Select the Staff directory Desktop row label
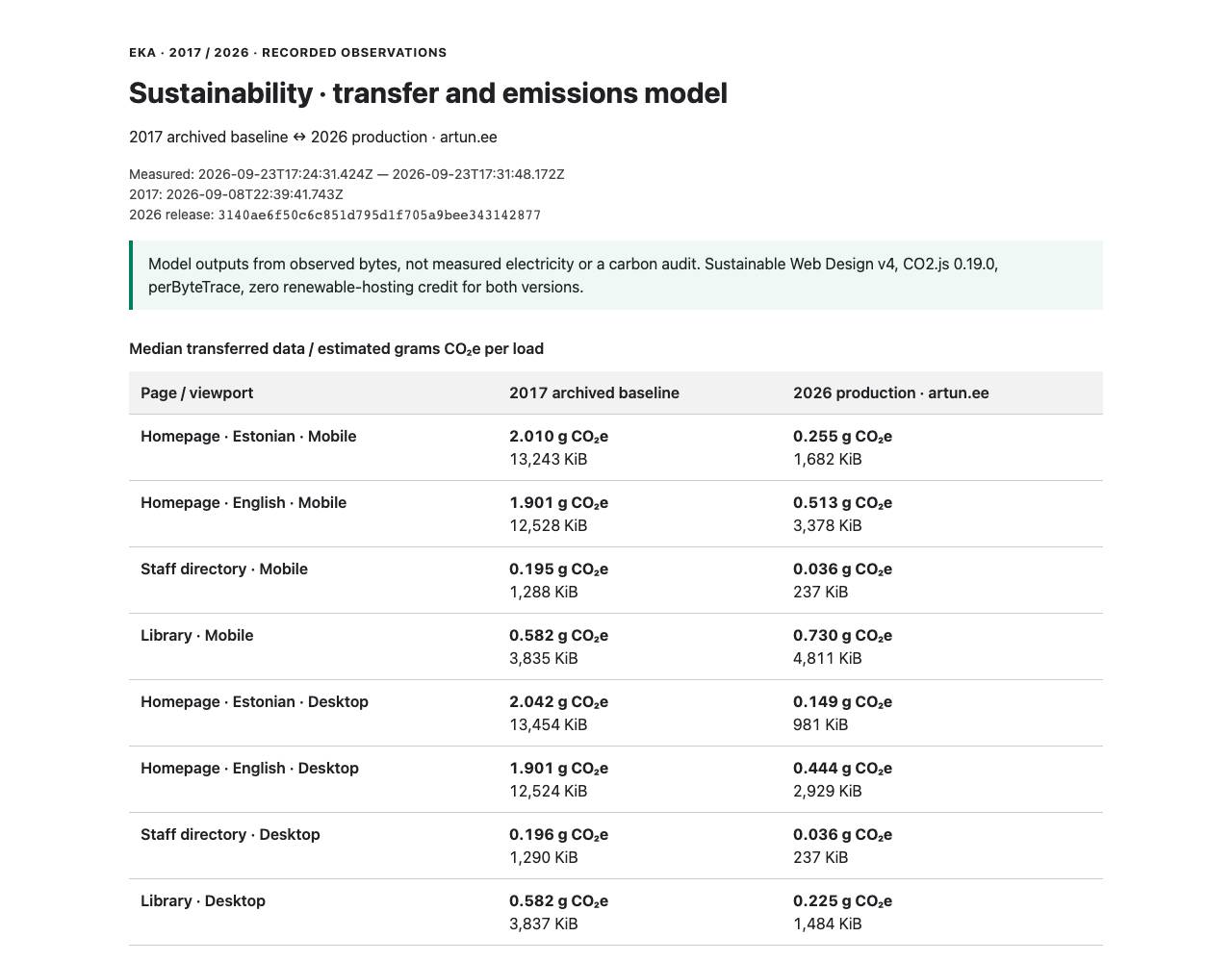The height and width of the screenshot is (962, 1232). 230,834
